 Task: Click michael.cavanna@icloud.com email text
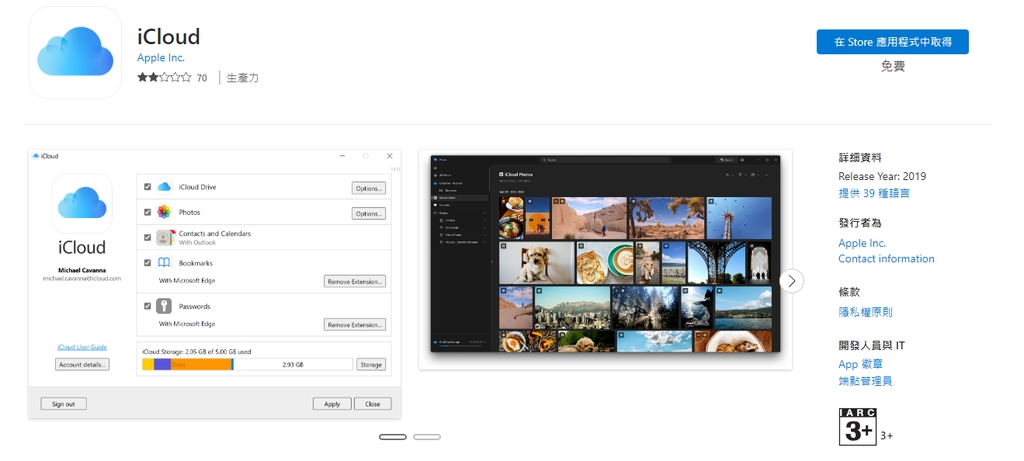pos(82,278)
